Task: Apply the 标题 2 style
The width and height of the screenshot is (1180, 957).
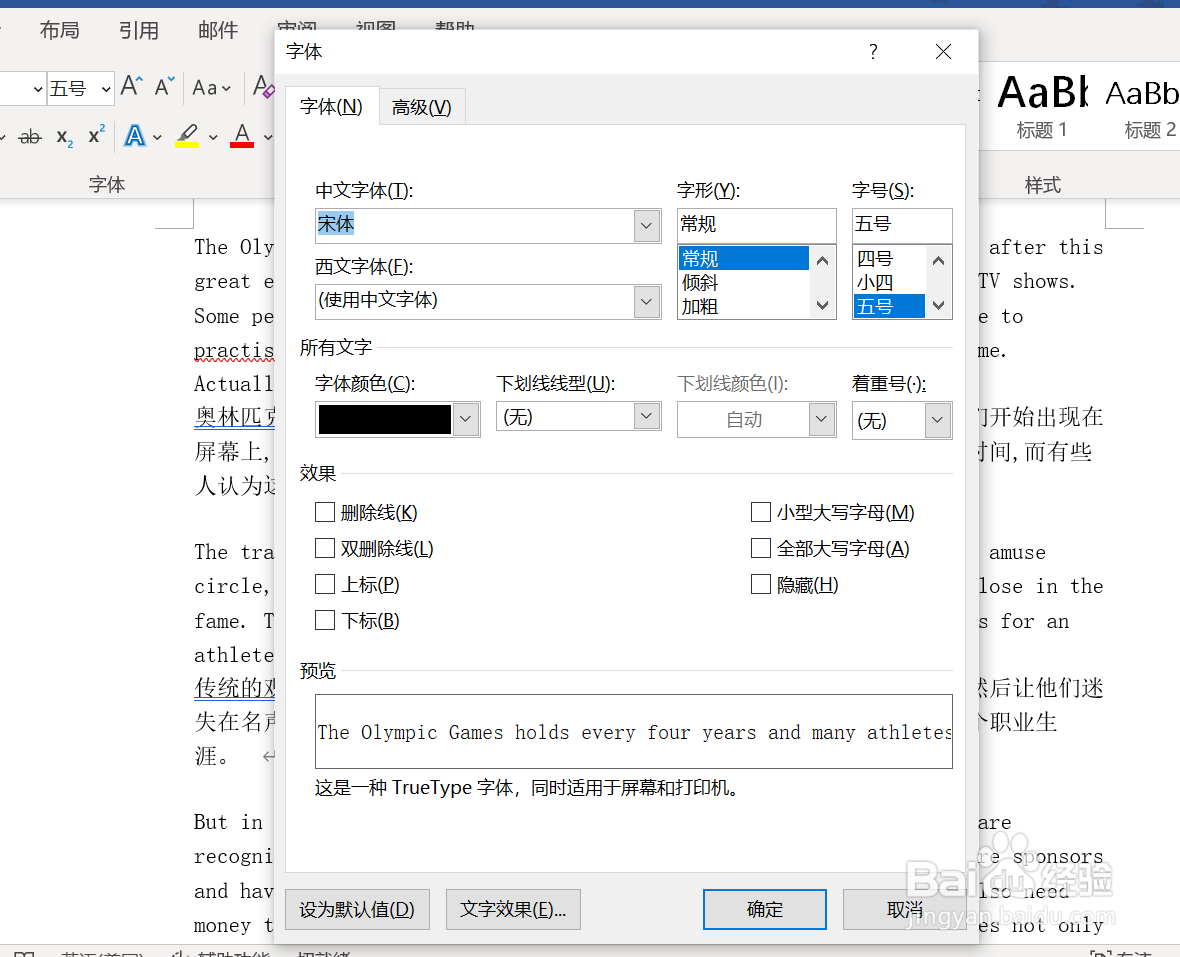Action: [1144, 107]
